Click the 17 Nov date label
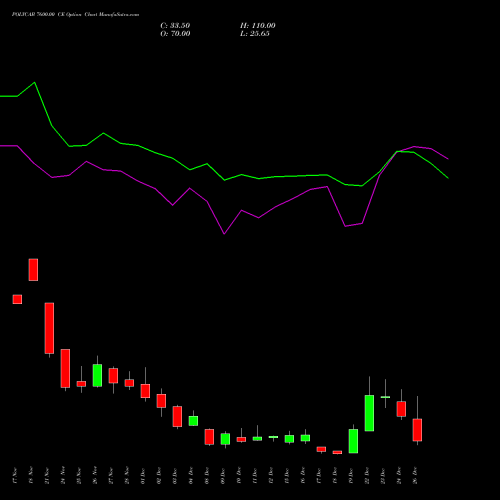This screenshot has height=500, width=500. (15, 476)
